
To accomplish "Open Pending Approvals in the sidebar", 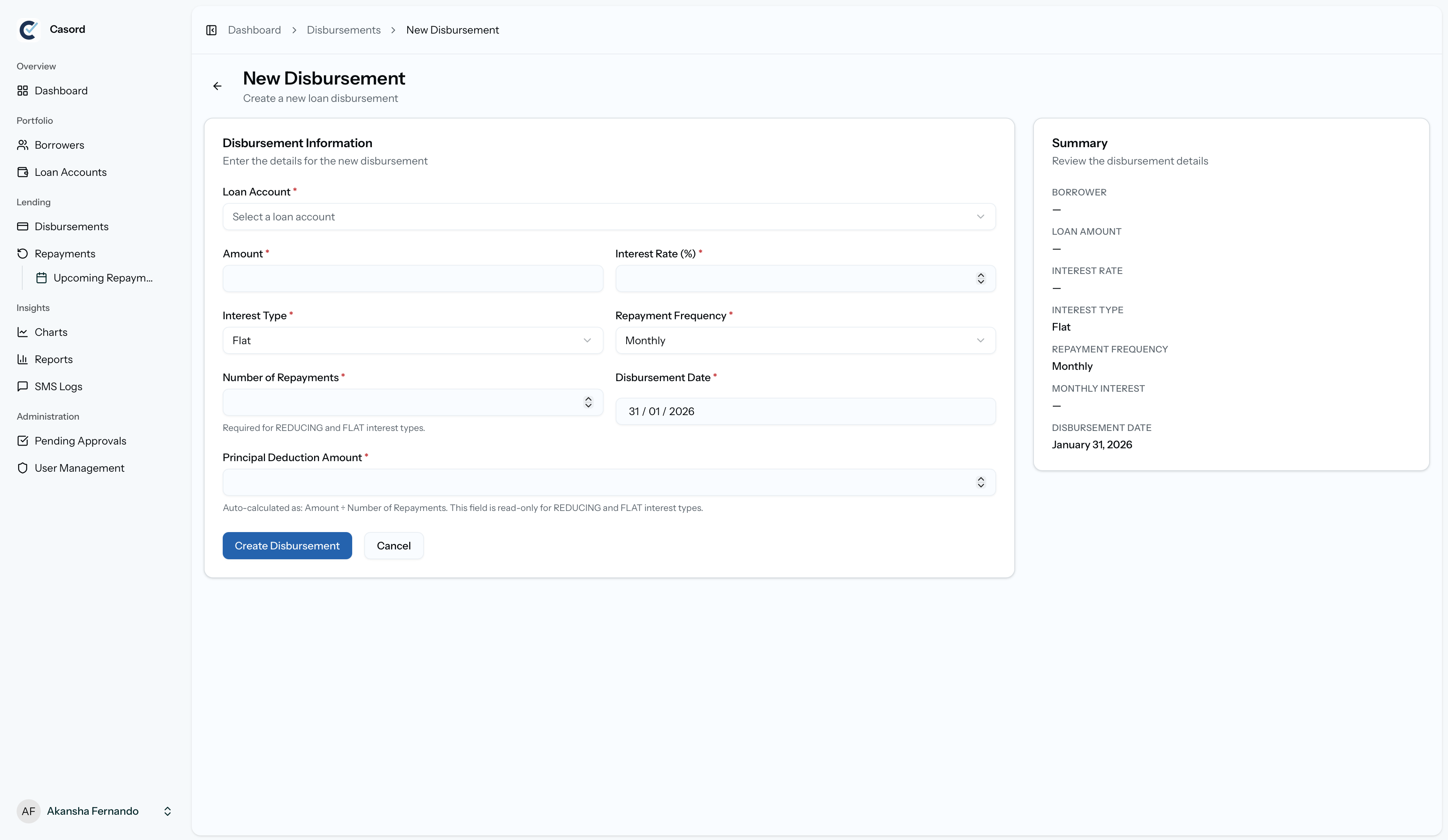I will [80, 441].
